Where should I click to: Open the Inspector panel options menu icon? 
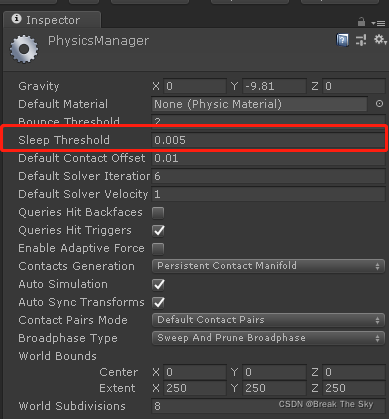pos(378,23)
